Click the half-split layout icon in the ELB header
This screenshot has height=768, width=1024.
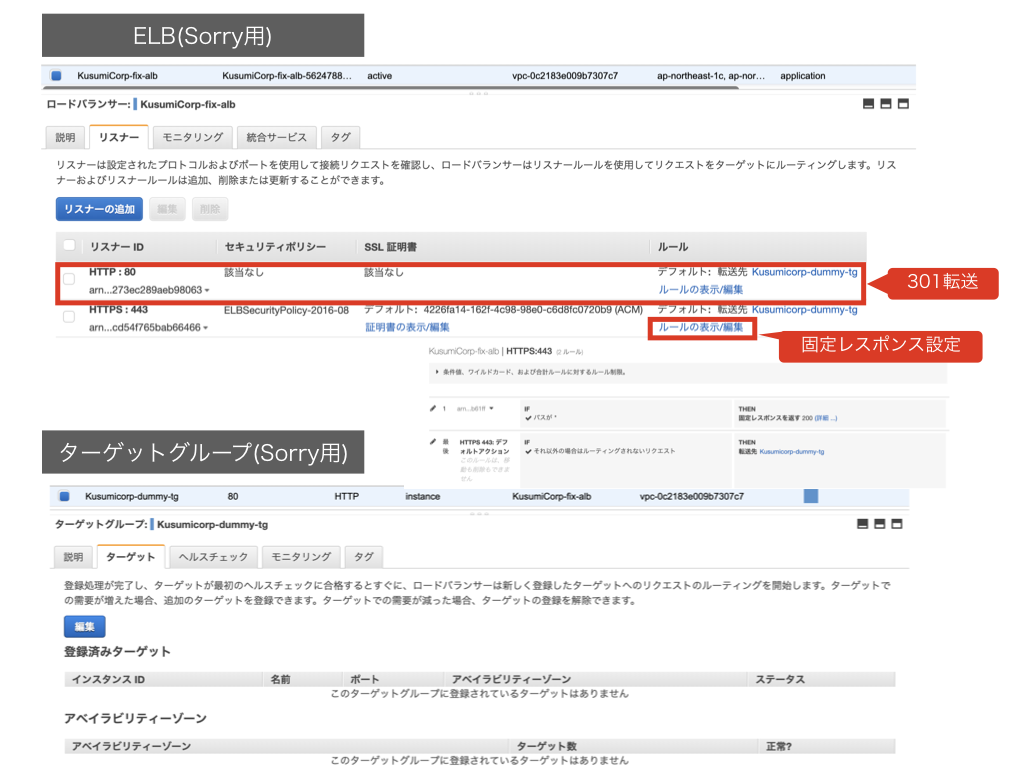[884, 104]
